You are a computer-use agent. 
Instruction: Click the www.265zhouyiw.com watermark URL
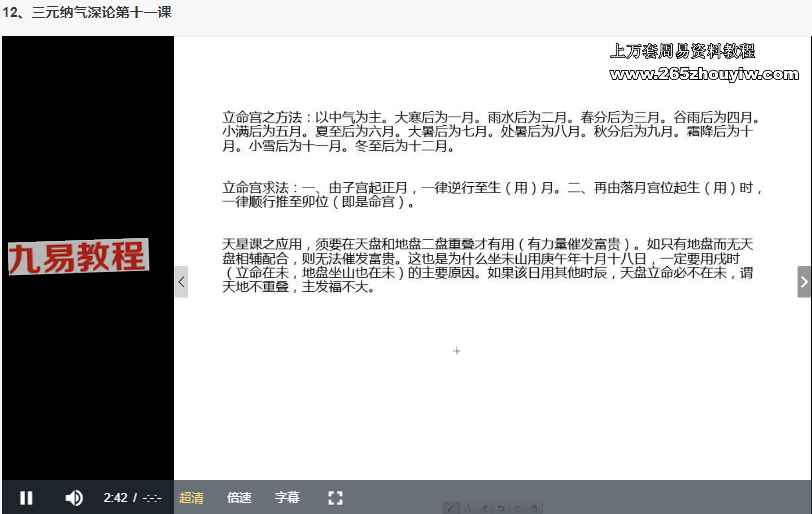[704, 74]
